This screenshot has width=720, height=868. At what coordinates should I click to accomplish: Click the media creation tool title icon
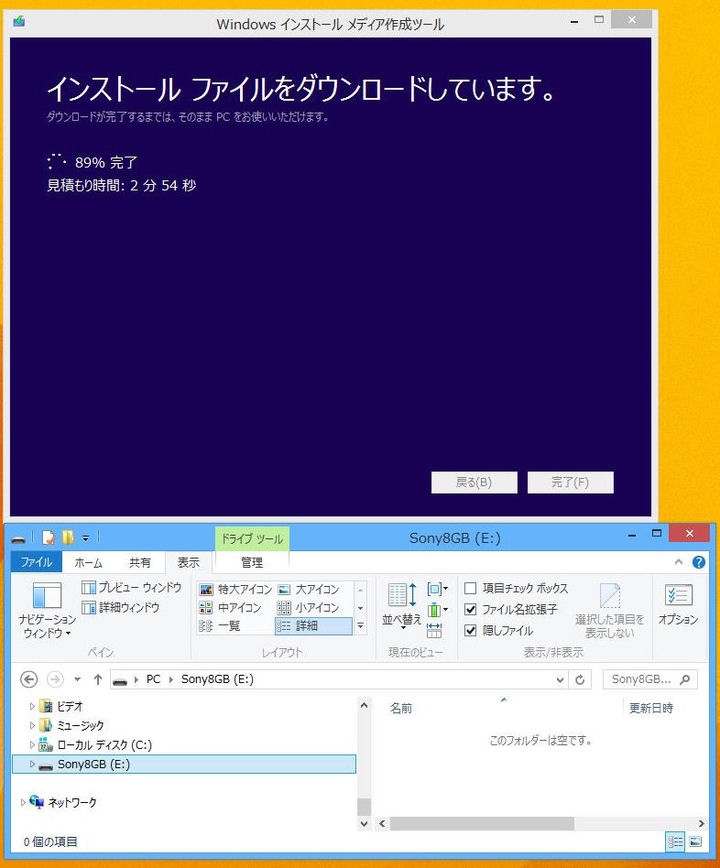19,22
